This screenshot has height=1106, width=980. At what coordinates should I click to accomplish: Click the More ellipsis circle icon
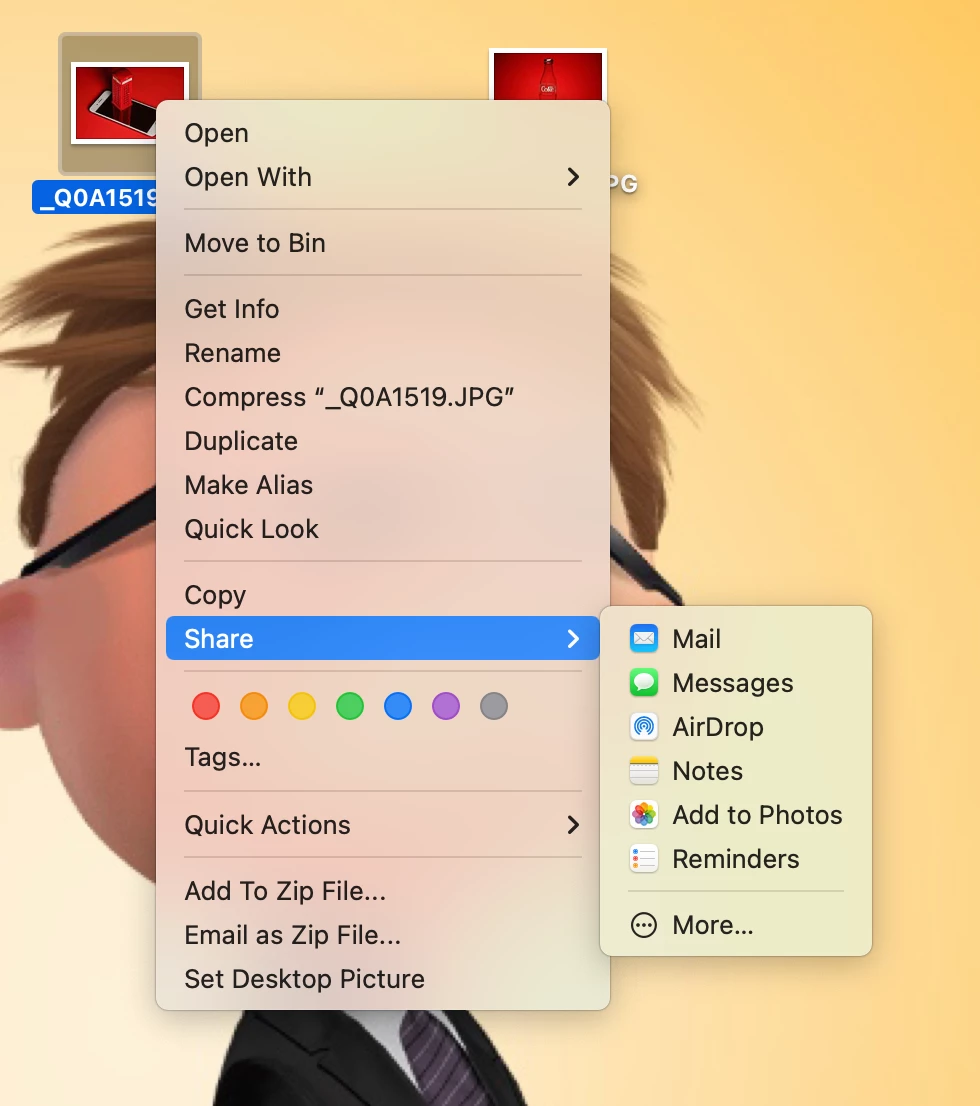pos(643,925)
